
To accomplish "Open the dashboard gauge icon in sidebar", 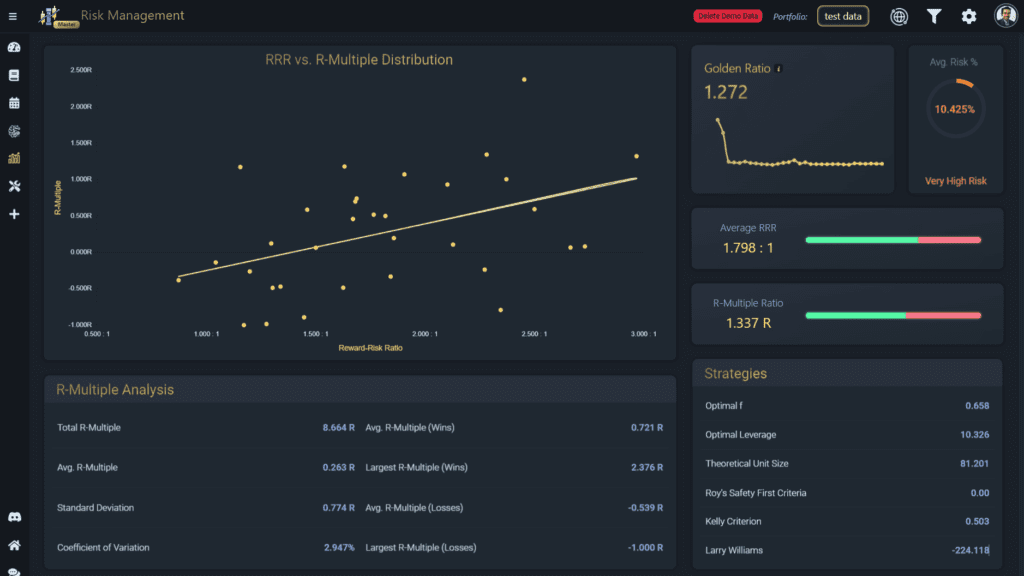I will (x=14, y=47).
